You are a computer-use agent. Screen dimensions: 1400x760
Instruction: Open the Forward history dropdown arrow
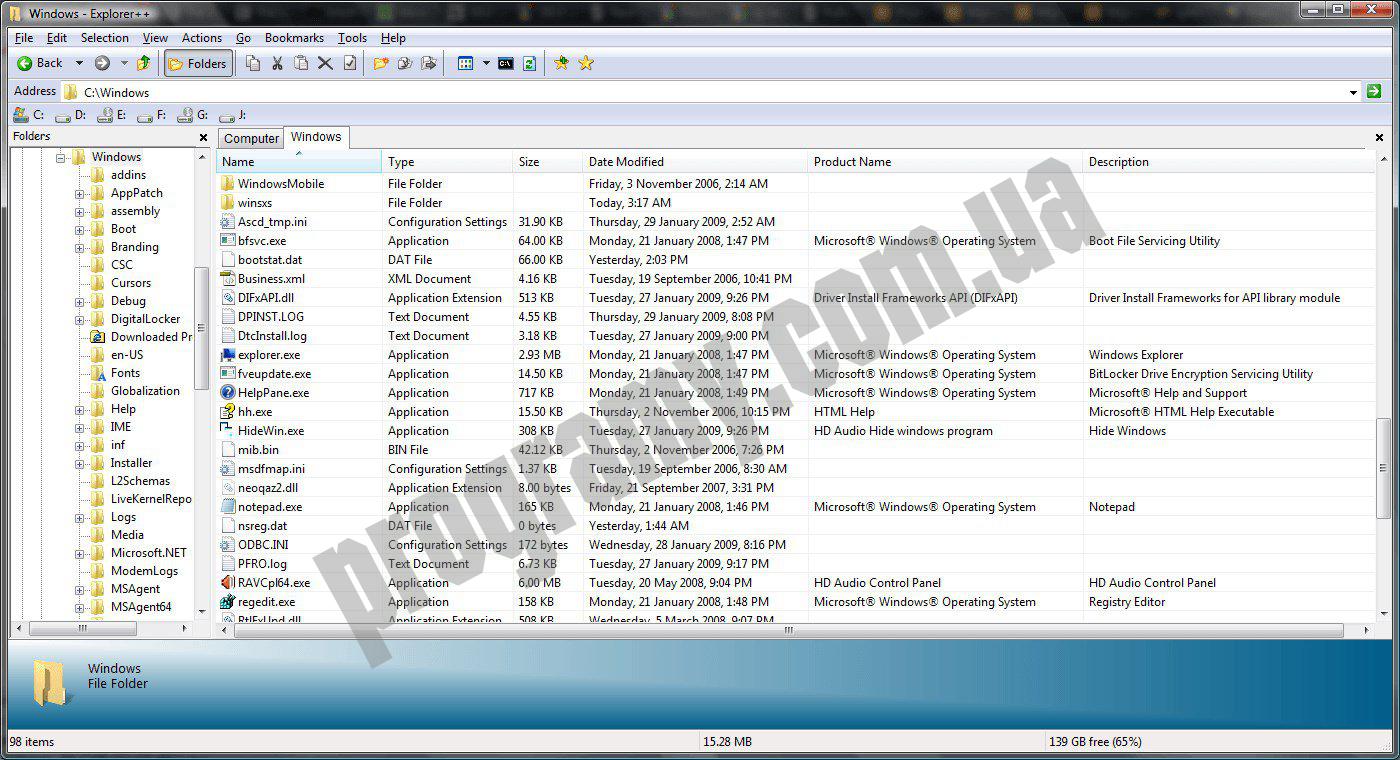(x=124, y=63)
